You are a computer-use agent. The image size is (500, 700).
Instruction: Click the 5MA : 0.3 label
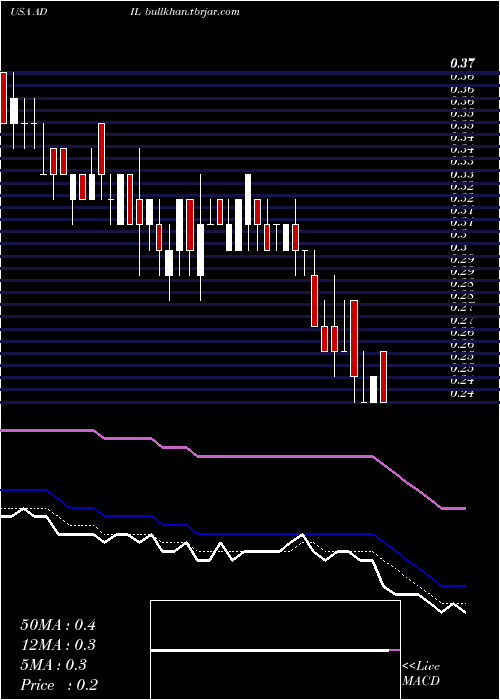point(54,665)
